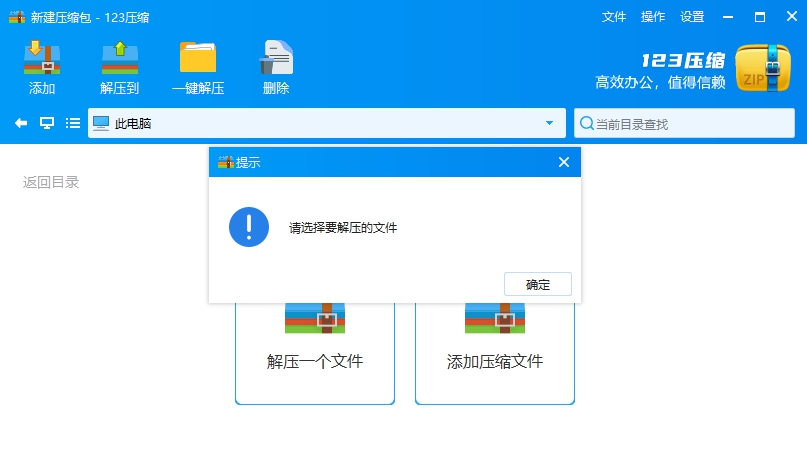Open the 操作 menu

tap(653, 17)
